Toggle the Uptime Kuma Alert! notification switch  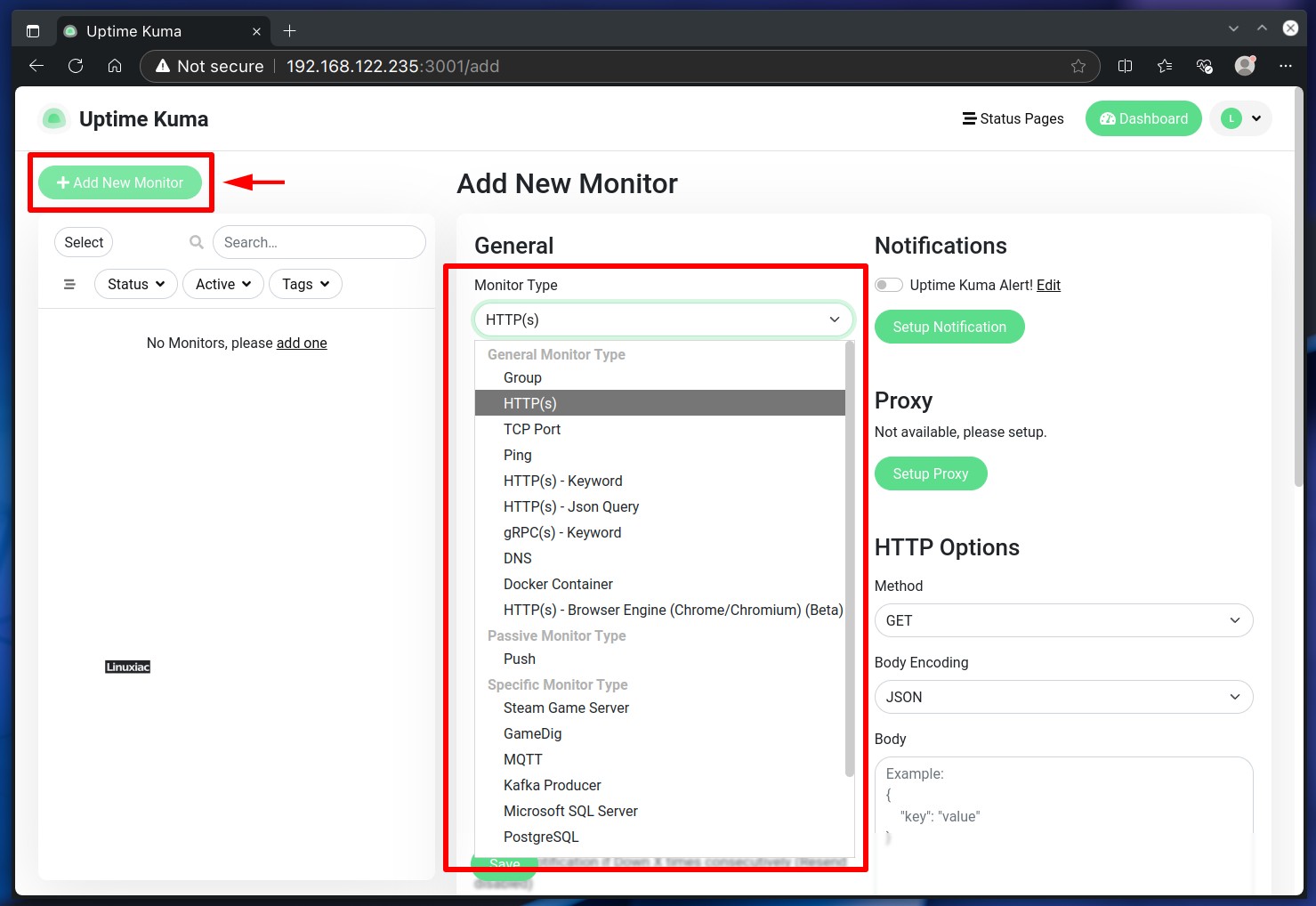point(888,285)
